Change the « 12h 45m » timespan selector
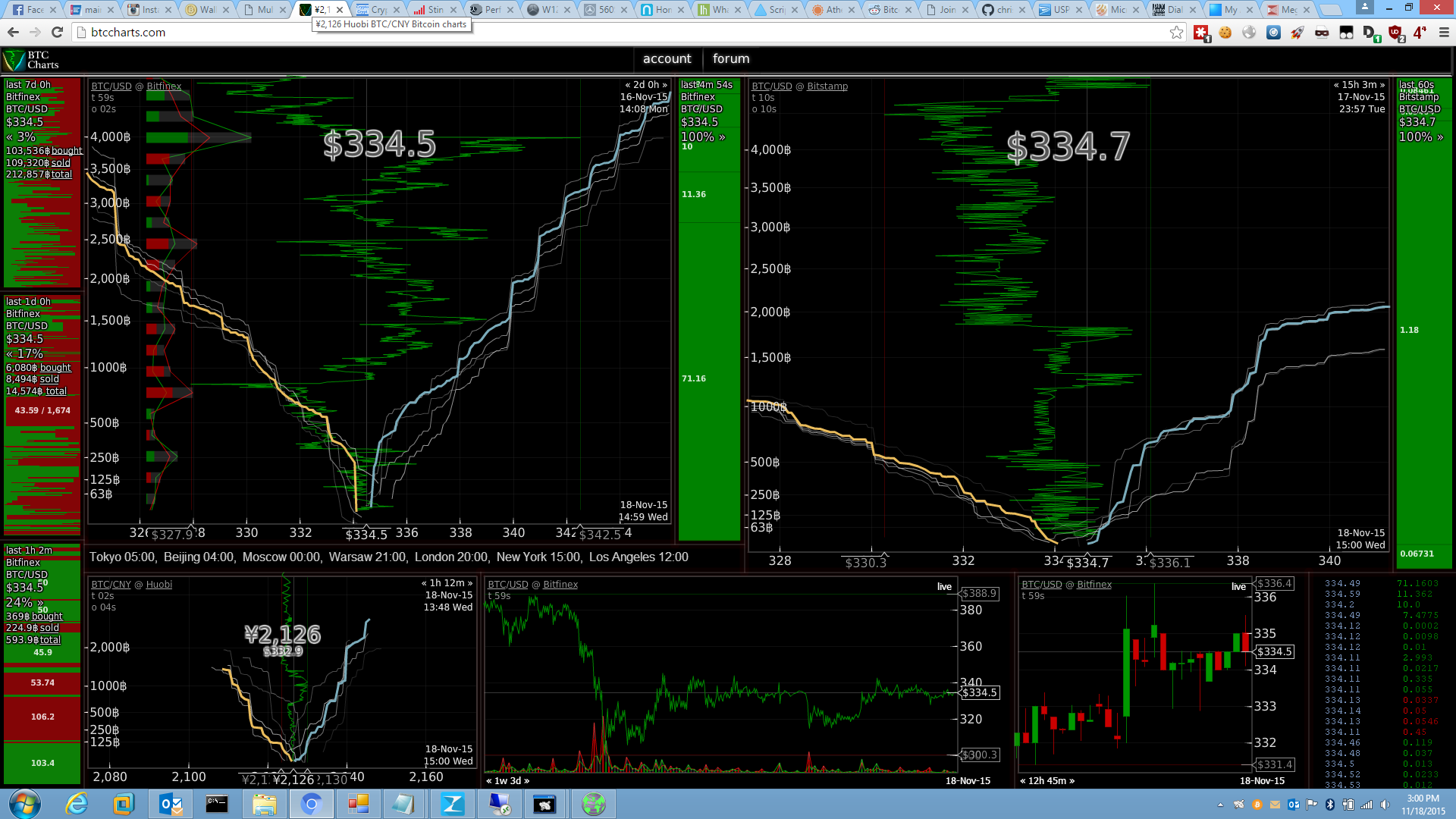The height and width of the screenshot is (819, 1456). pos(1047,780)
